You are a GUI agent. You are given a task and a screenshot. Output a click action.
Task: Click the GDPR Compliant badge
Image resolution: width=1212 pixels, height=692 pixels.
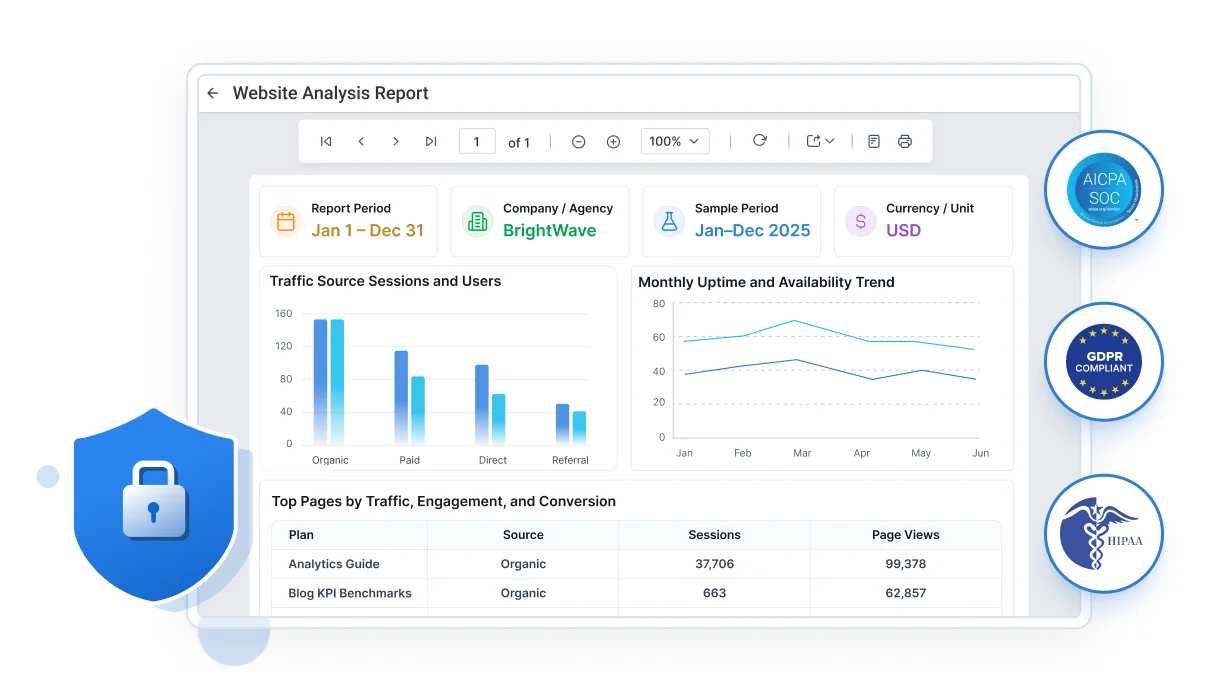pyautogui.click(x=1104, y=361)
